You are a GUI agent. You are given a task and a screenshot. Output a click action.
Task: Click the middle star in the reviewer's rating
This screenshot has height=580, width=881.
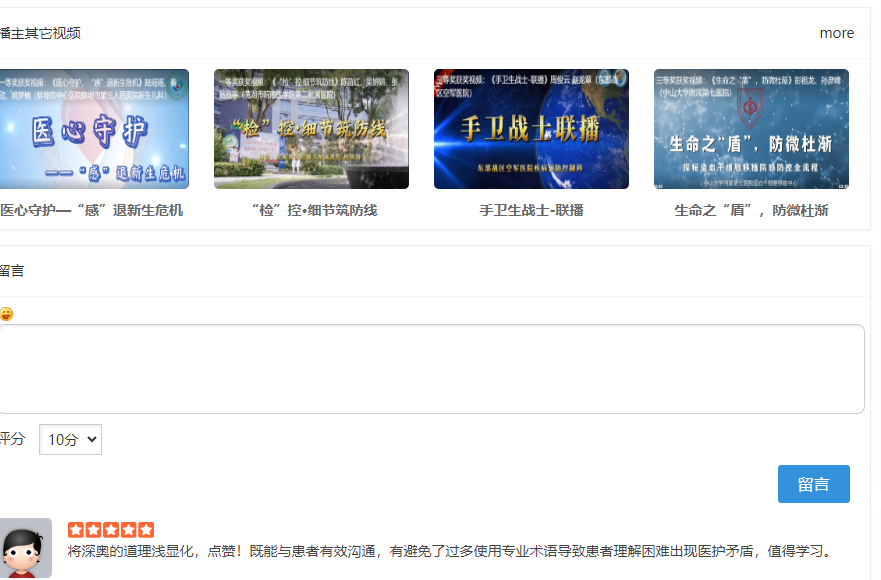click(109, 529)
